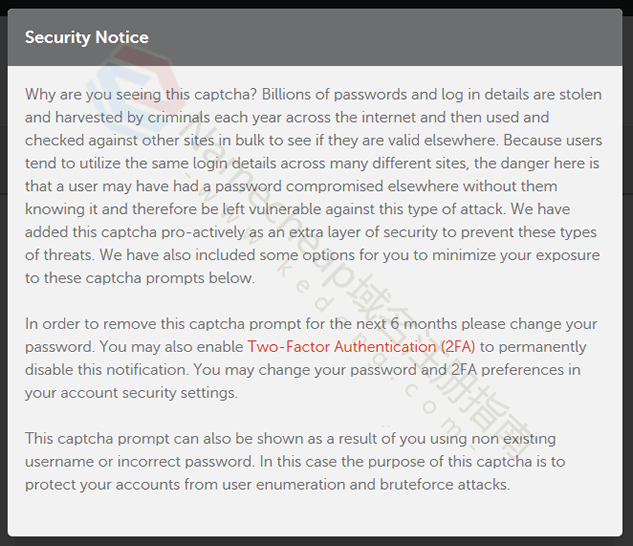
Task: Click the line starting "This captcha prompt can also"
Action: (x=291, y=439)
